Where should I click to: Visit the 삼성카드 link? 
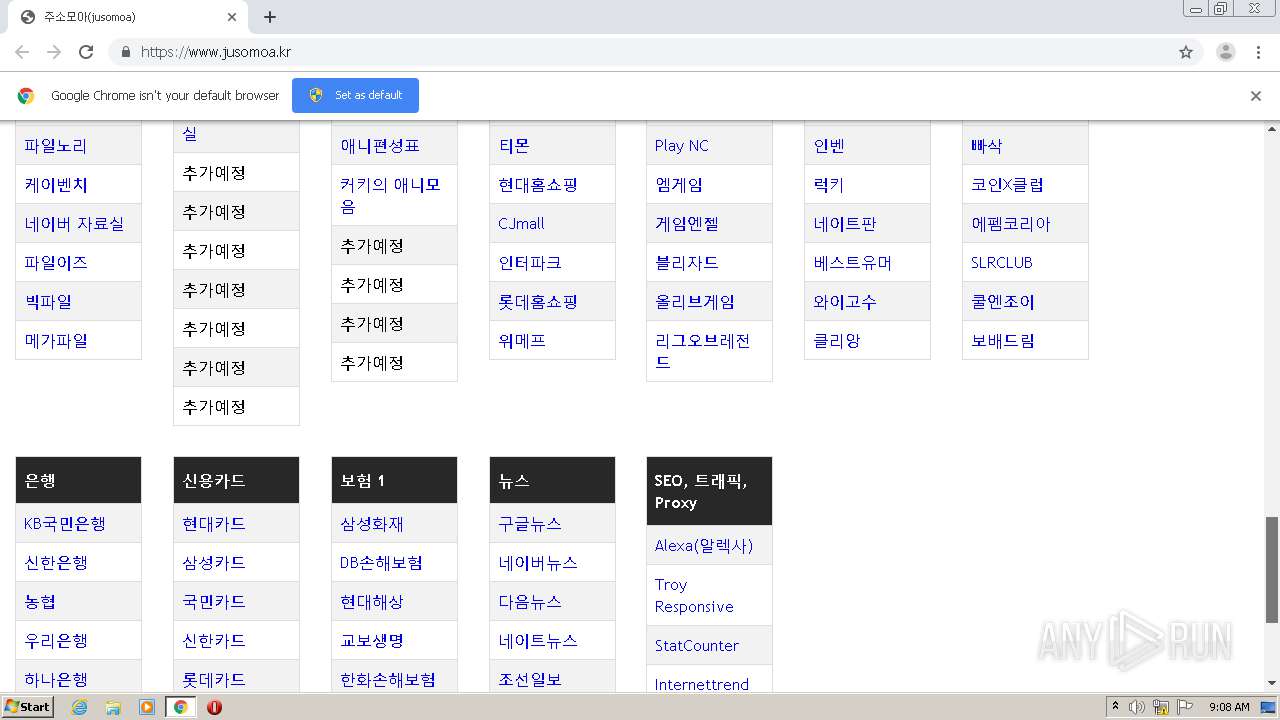coord(214,563)
